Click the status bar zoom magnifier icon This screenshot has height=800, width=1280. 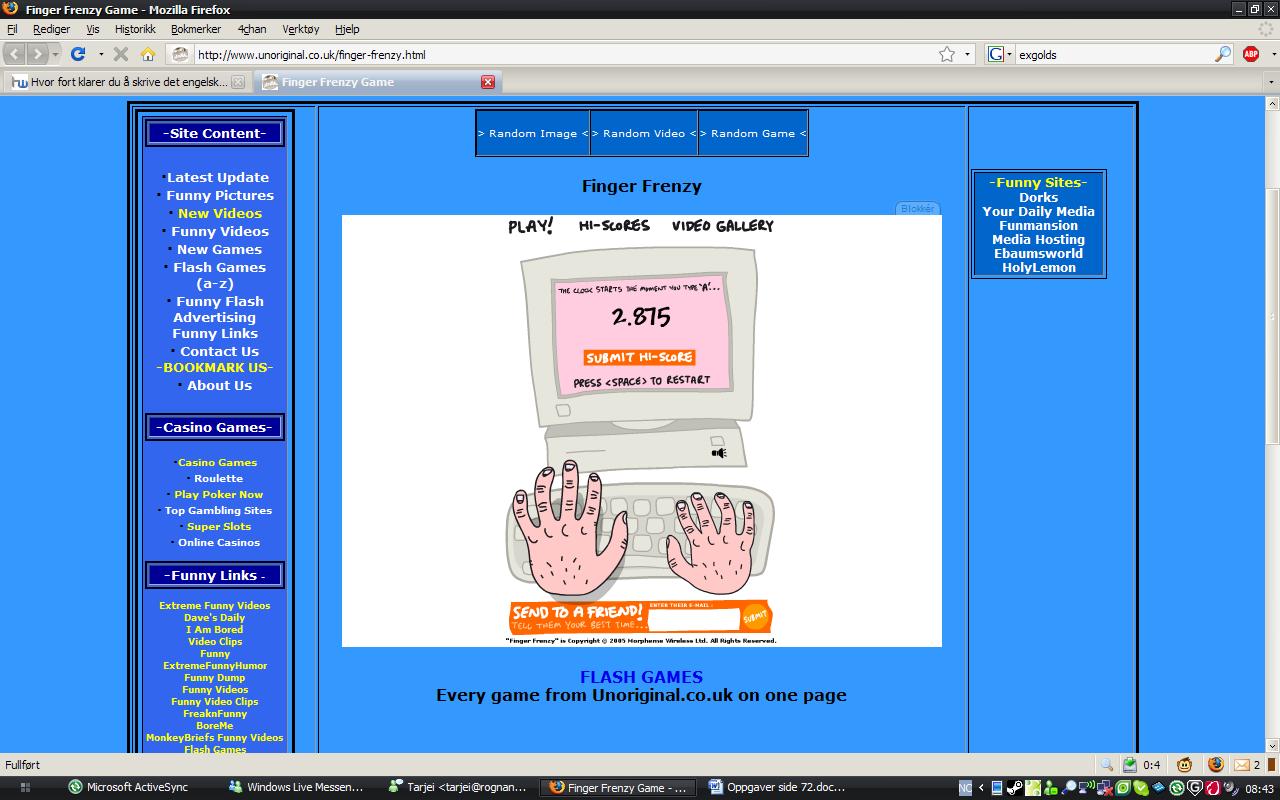(x=1107, y=765)
